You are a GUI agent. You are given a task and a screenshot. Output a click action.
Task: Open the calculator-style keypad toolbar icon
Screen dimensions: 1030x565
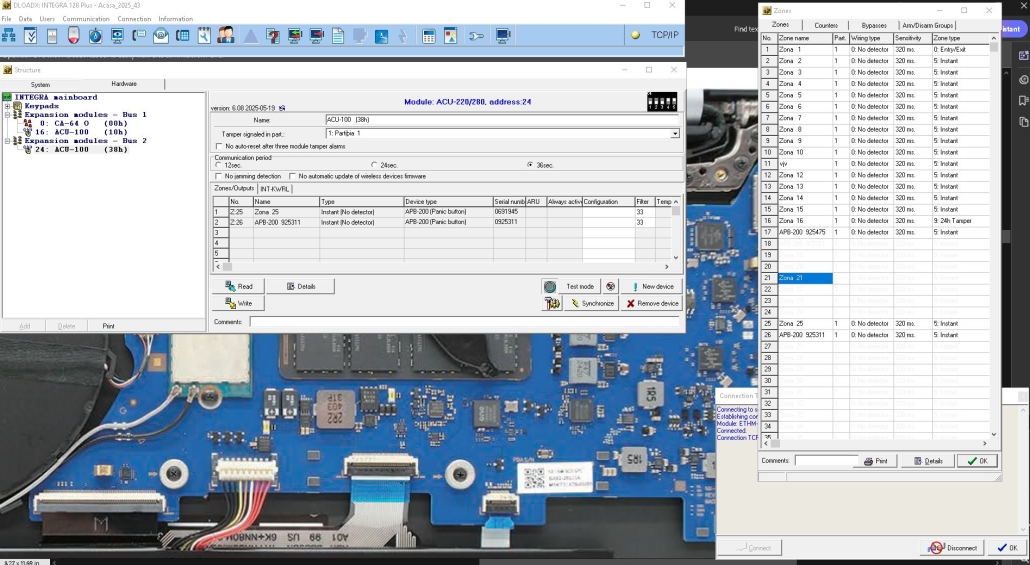click(x=429, y=36)
